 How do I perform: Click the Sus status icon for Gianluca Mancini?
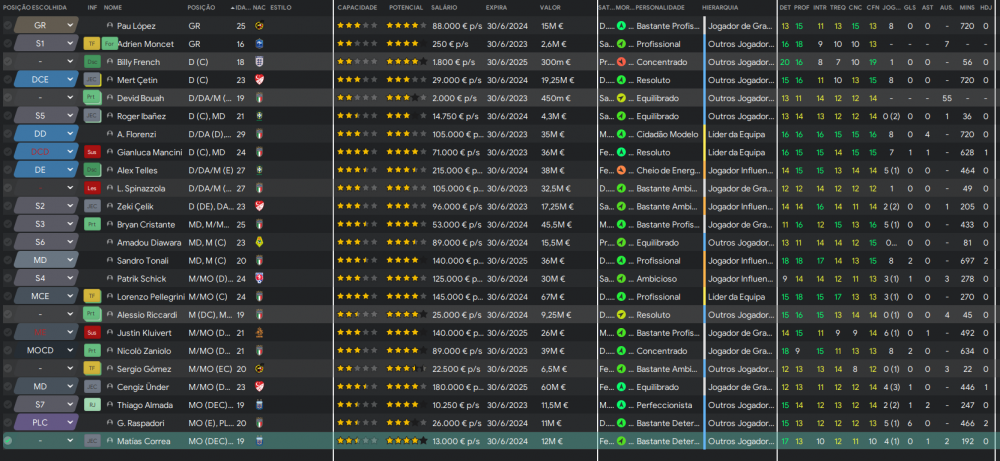click(92, 152)
